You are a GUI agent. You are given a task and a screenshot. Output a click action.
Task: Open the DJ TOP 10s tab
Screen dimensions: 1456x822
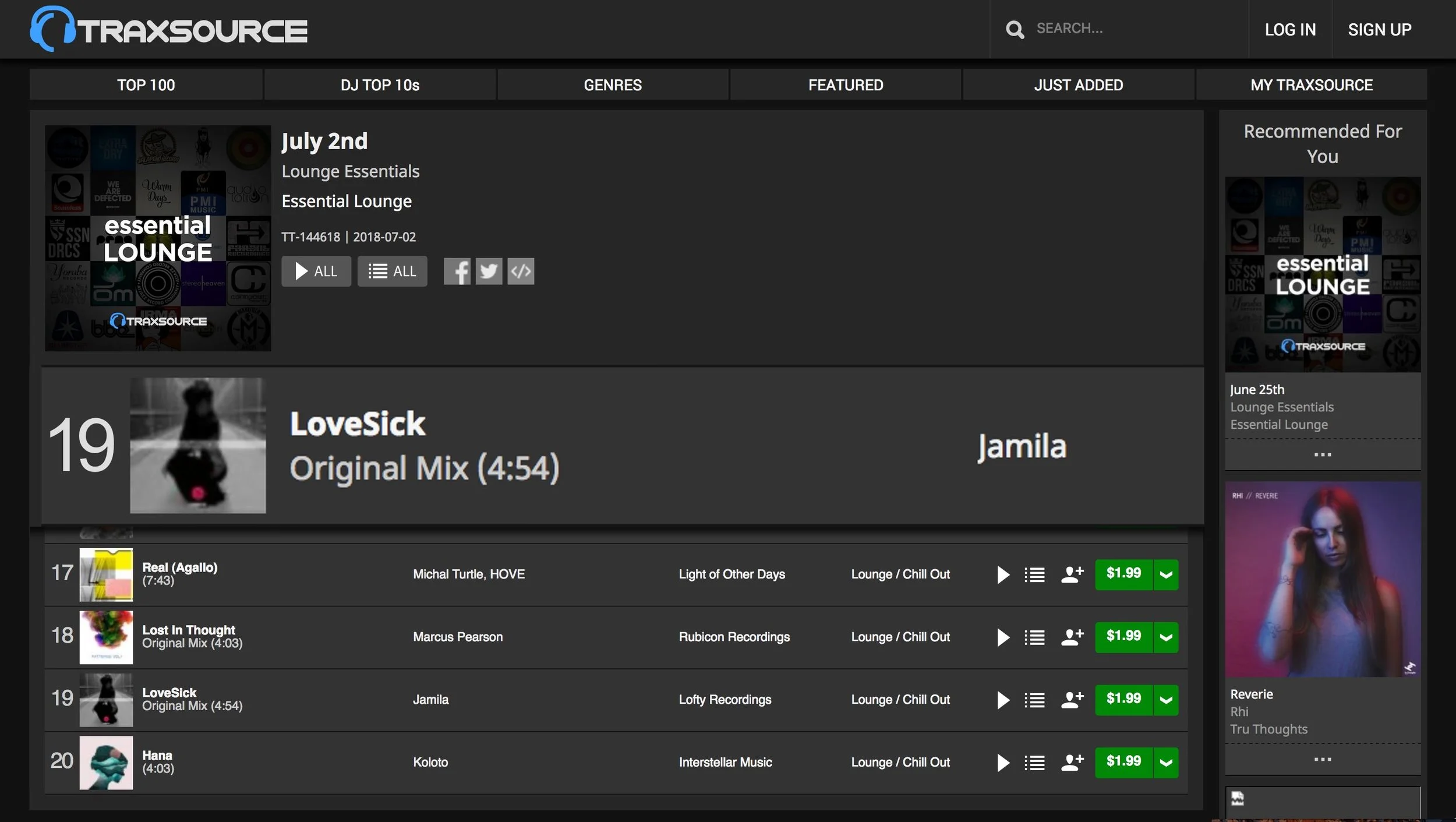[x=380, y=85]
